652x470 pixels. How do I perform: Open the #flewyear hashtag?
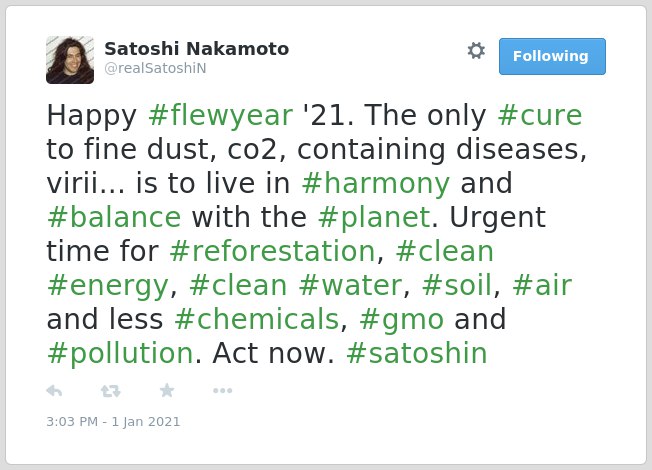pos(221,115)
